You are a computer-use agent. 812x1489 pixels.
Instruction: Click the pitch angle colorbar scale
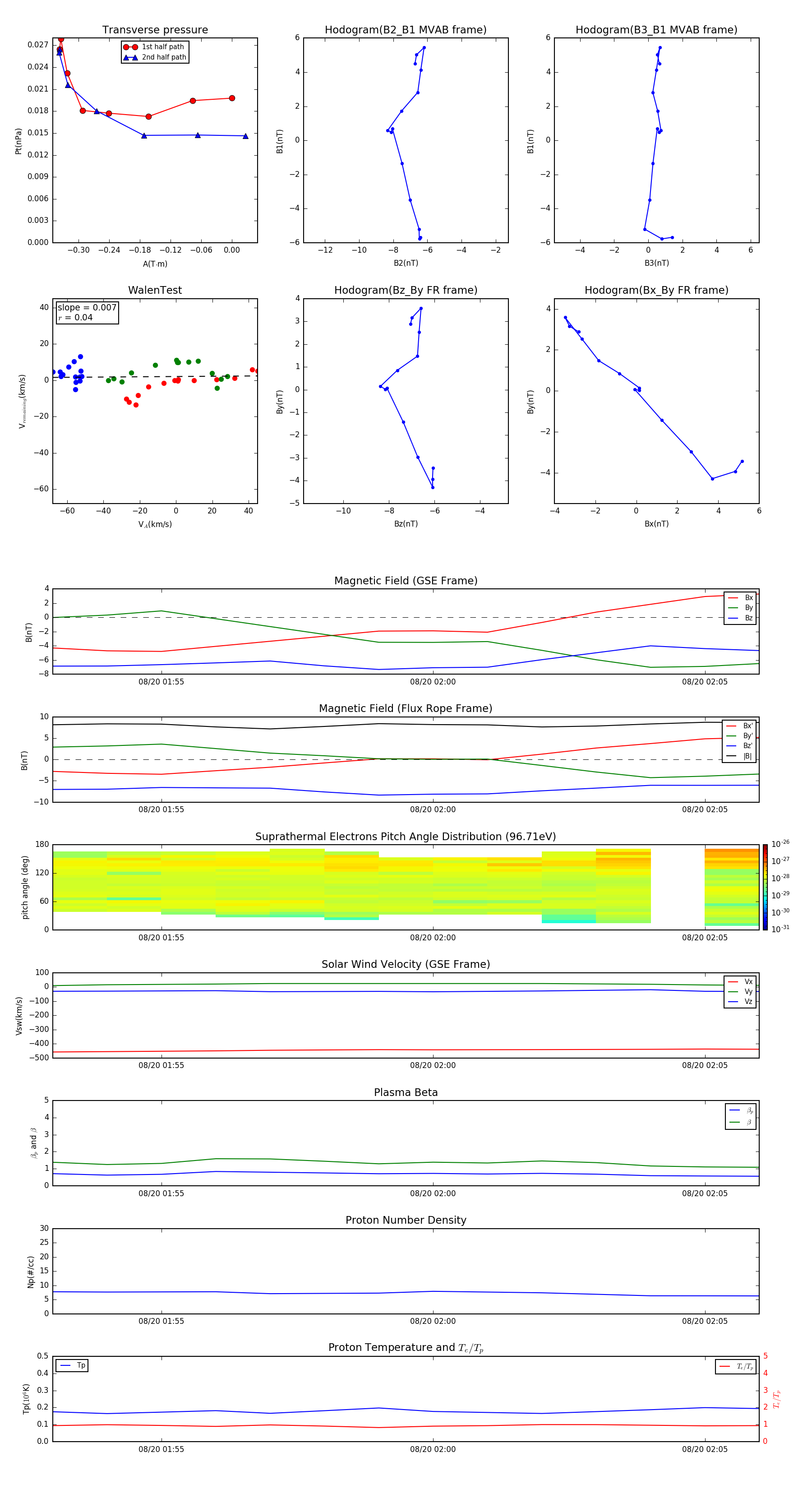click(x=765, y=887)
